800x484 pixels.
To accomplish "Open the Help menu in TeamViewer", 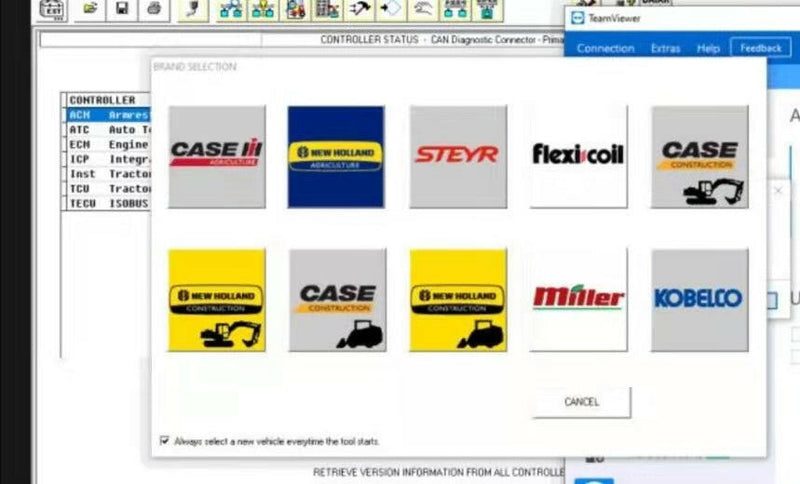I will pos(708,48).
